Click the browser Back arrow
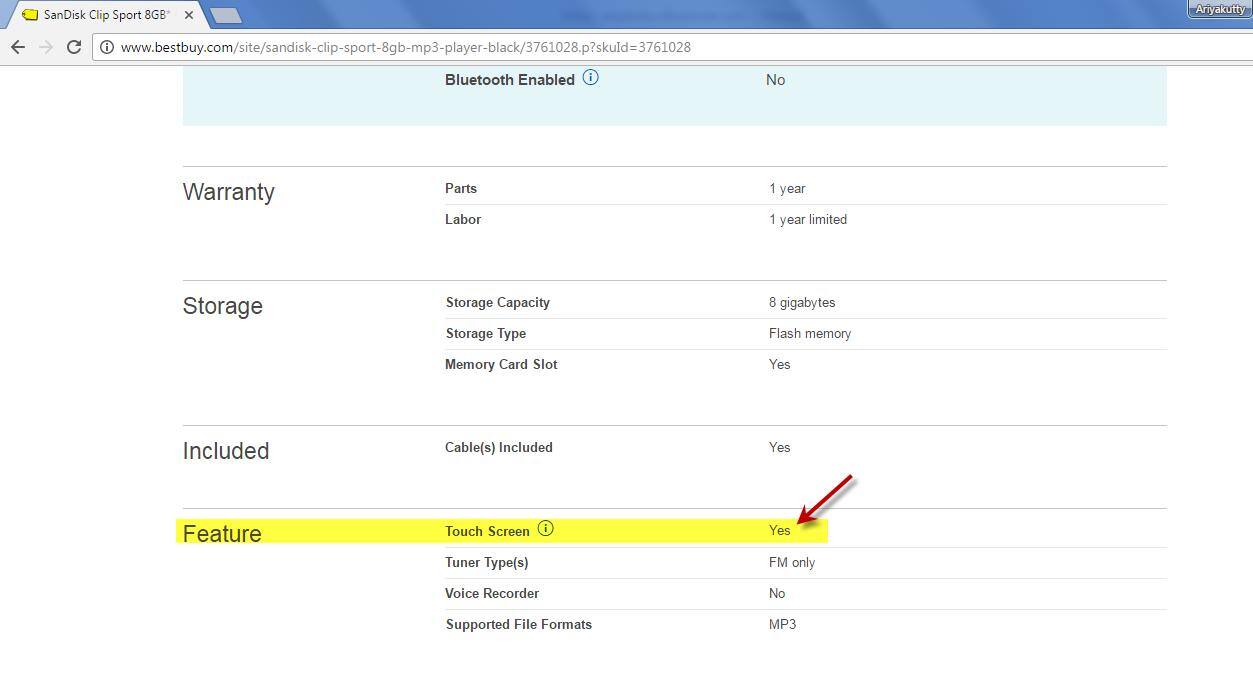 pyautogui.click(x=18, y=47)
